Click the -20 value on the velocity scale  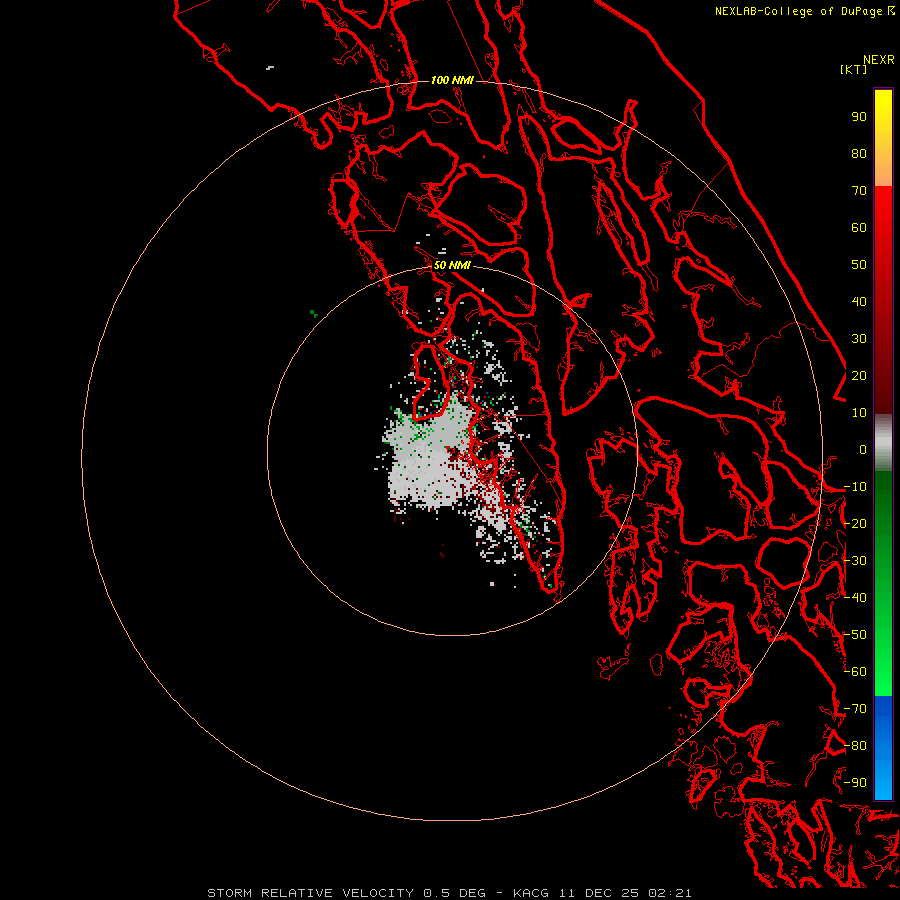pos(855,523)
